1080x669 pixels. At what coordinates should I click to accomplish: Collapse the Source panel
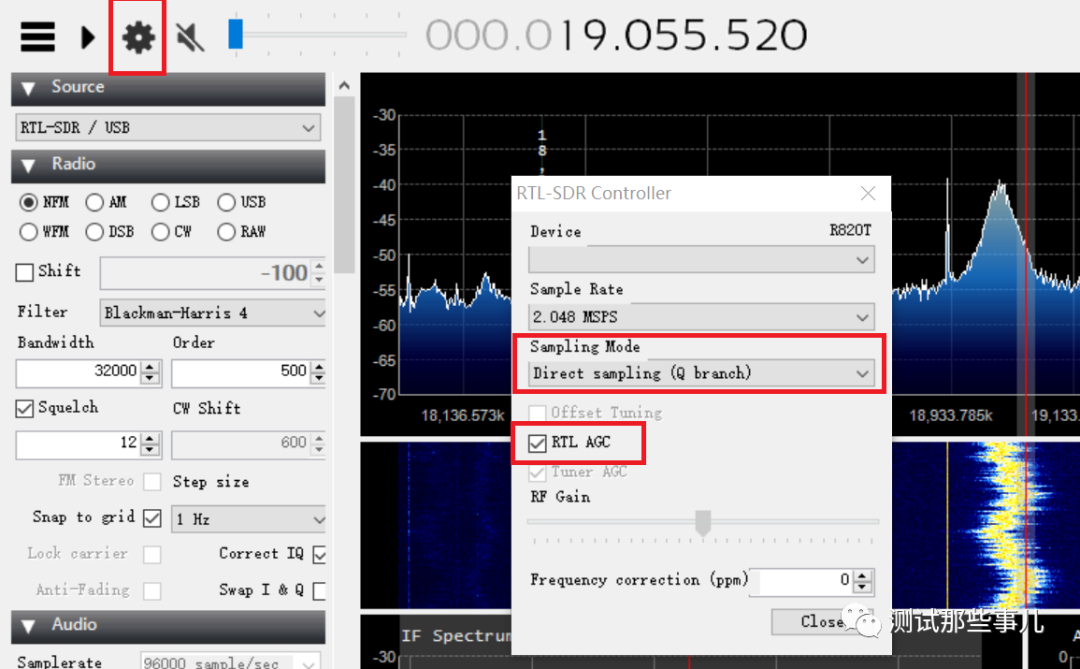(x=29, y=88)
